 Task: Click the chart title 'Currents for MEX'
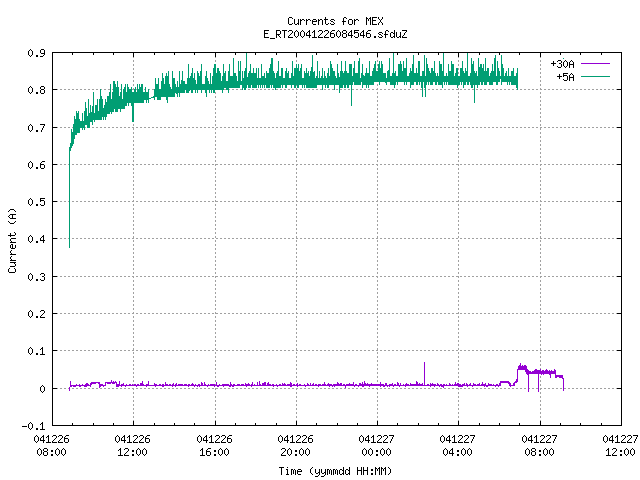[335, 21]
